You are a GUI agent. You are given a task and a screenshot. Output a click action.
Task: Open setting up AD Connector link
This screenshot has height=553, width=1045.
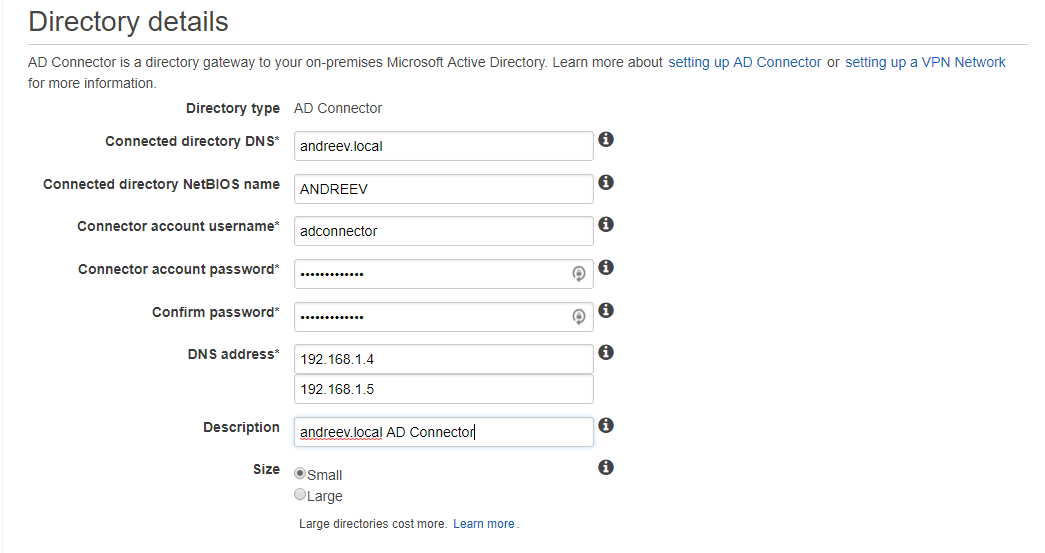point(744,62)
